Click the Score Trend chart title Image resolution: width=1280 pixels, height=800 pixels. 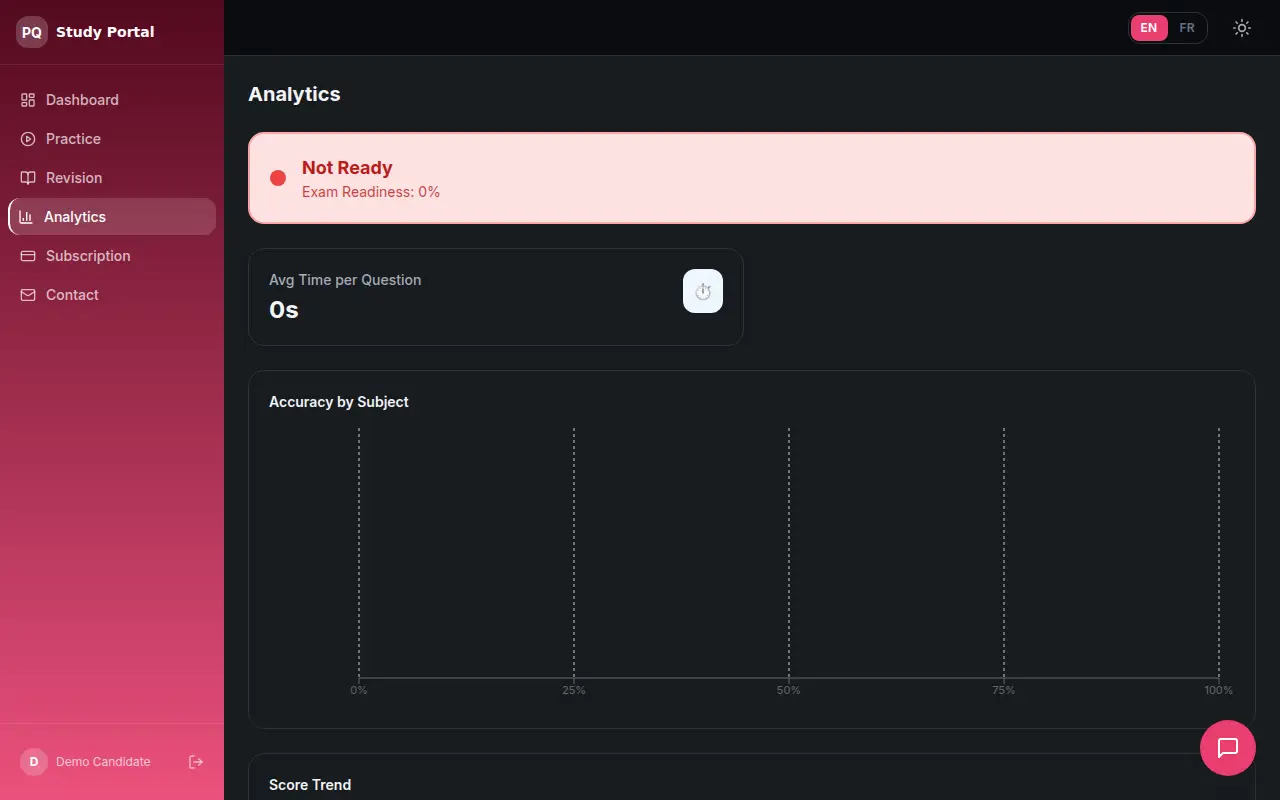point(310,785)
